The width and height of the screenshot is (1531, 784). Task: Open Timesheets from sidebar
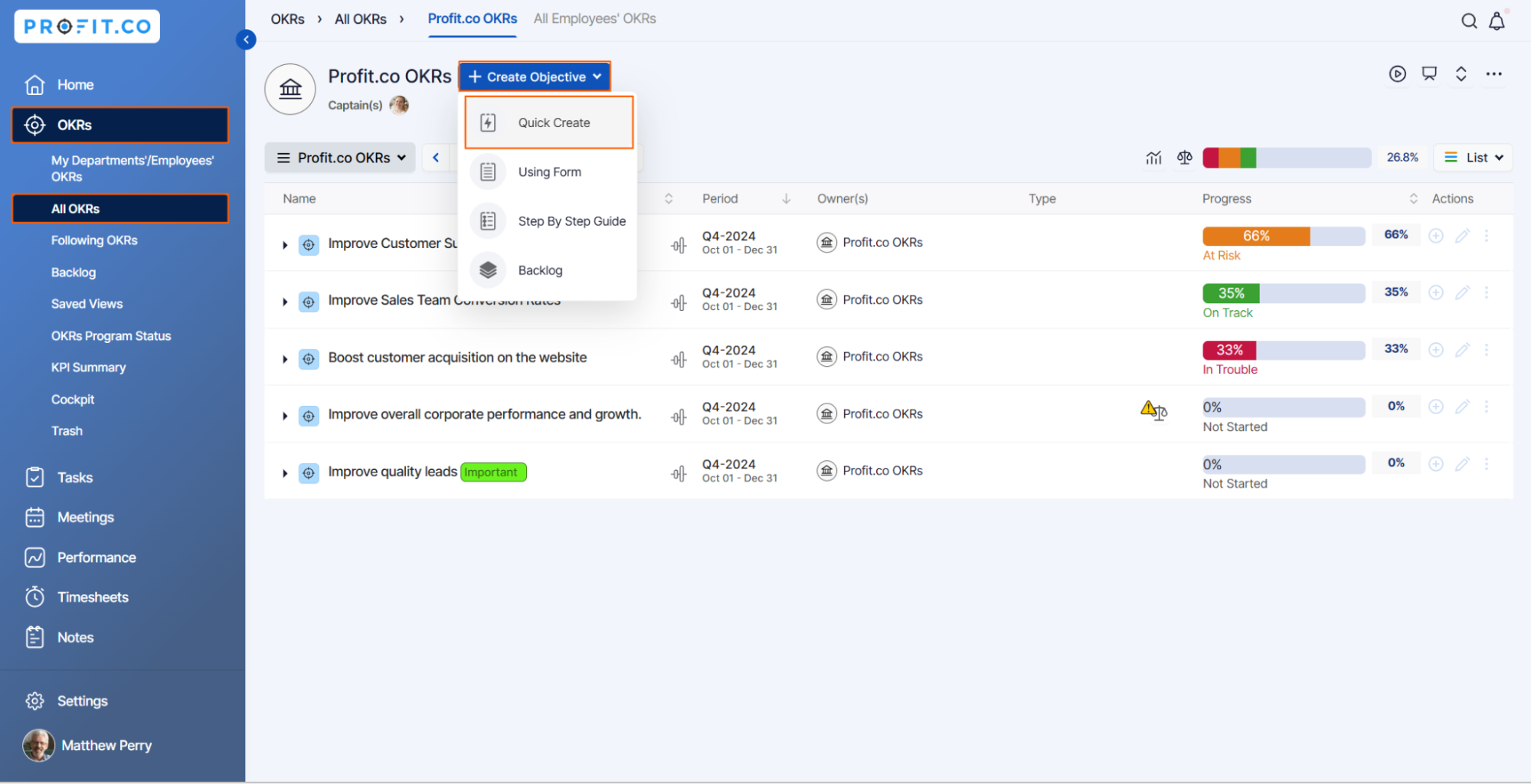click(93, 597)
